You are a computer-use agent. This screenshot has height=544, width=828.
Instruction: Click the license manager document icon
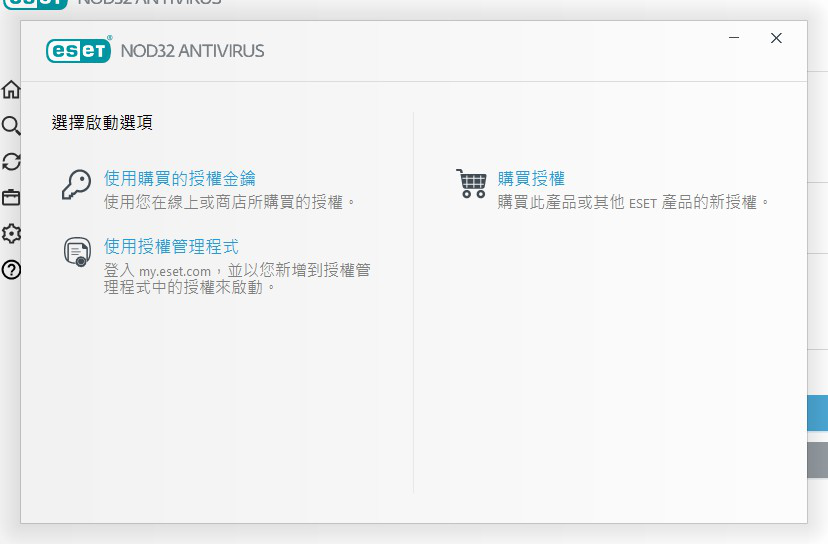point(78,251)
